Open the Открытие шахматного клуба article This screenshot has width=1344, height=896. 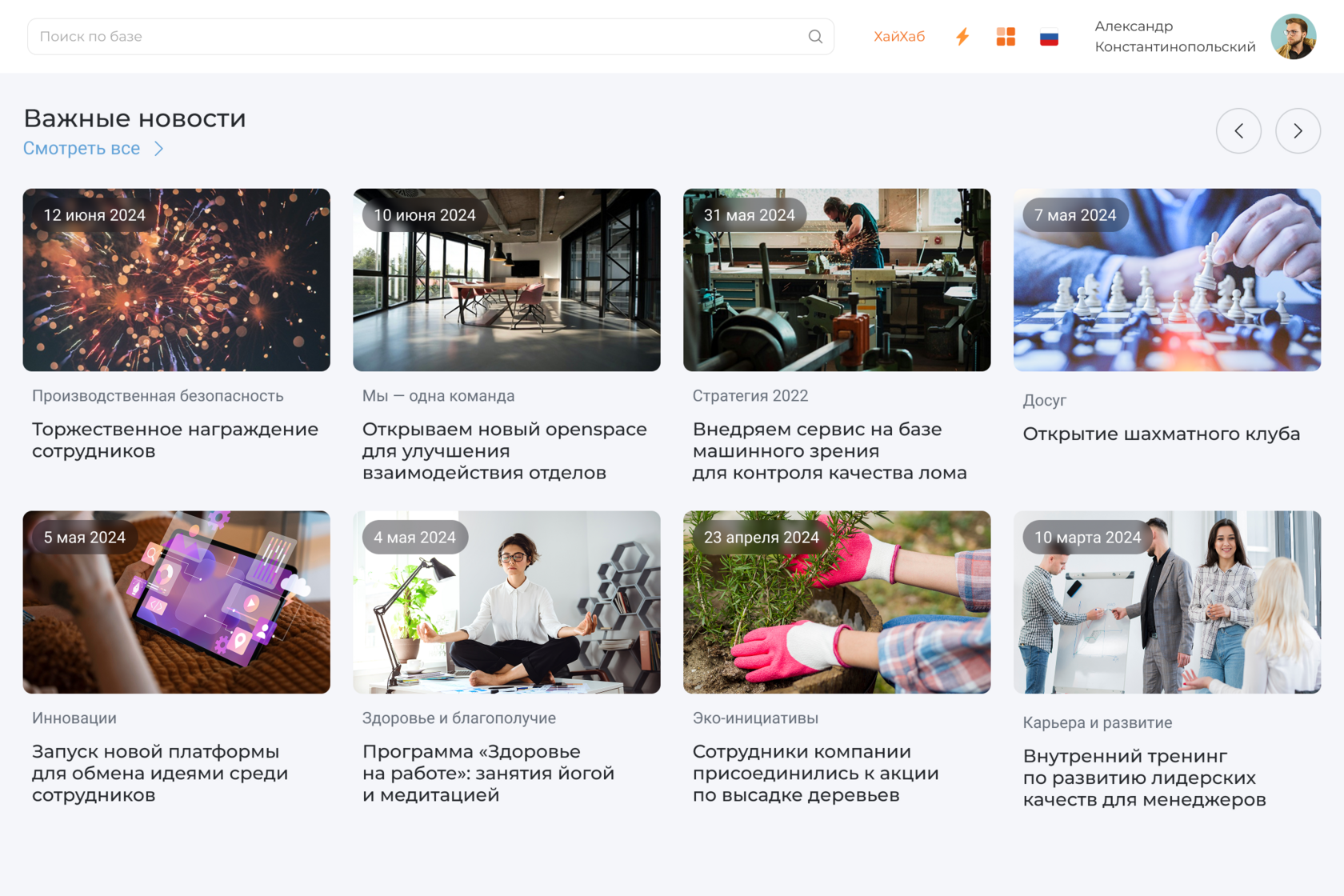point(1161,434)
